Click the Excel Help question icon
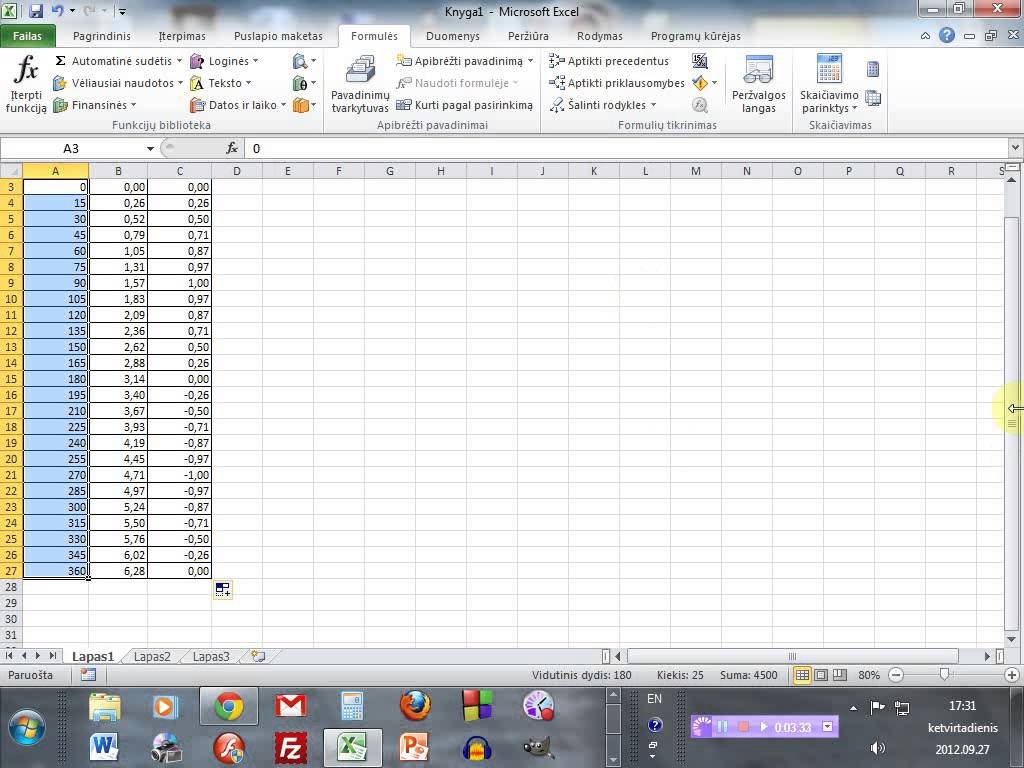 point(946,36)
